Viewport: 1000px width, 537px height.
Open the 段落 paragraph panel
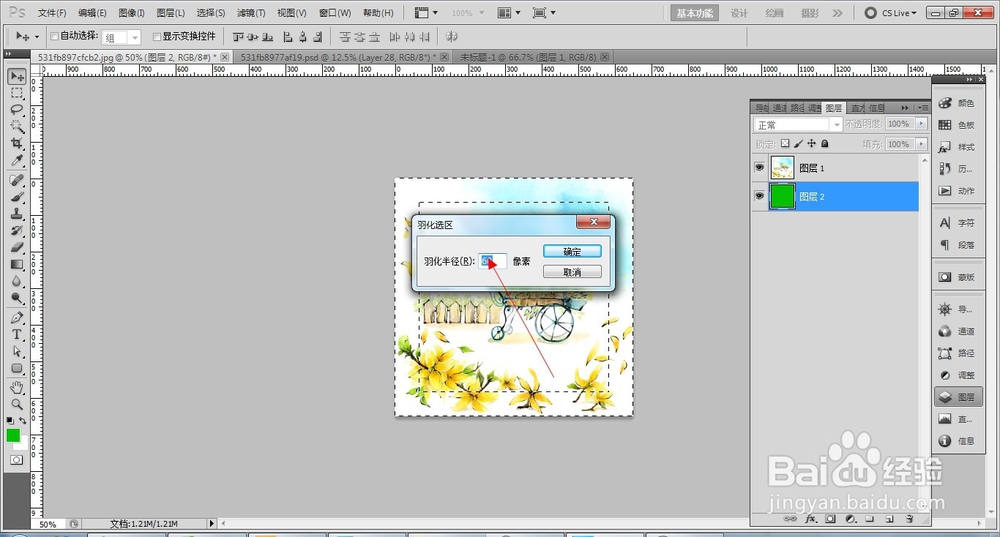(957, 245)
